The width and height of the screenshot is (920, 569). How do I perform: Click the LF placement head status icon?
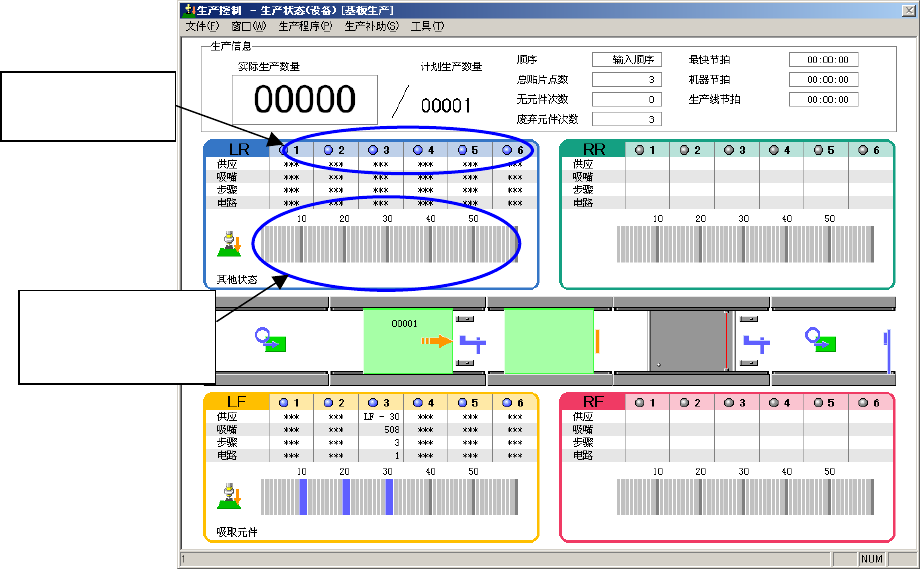point(229,496)
